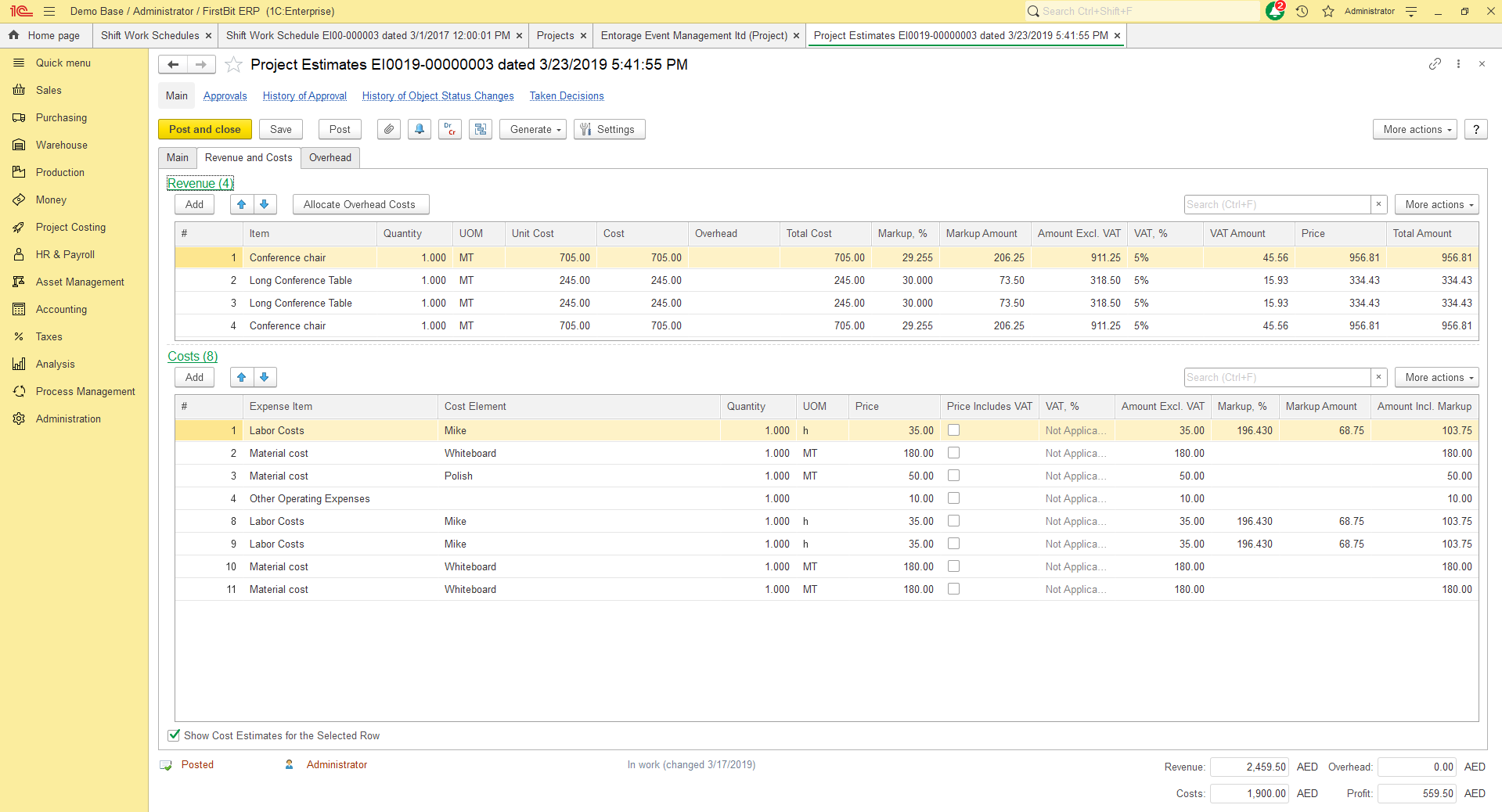Move Costs row up with blue arrow
1502x812 pixels.
[242, 378]
